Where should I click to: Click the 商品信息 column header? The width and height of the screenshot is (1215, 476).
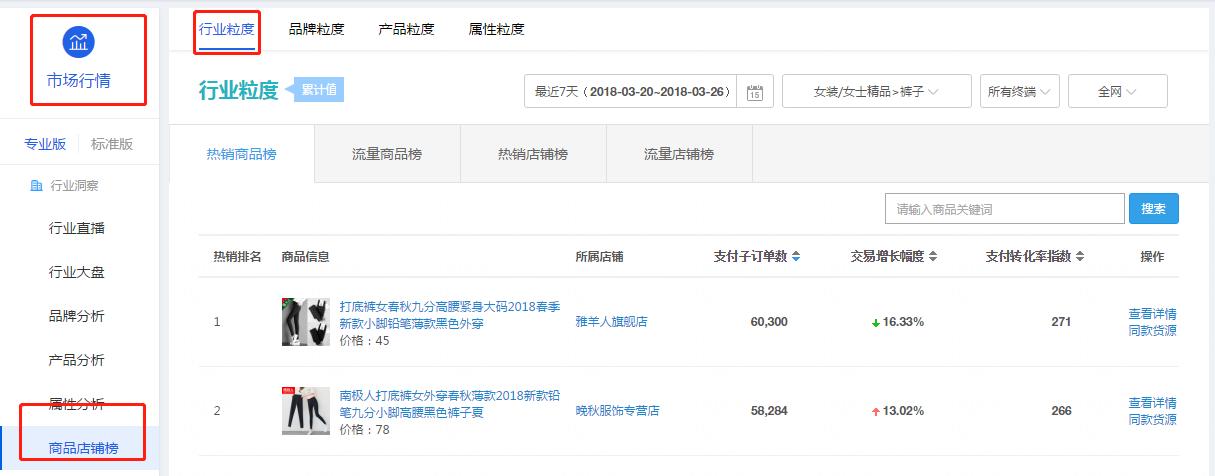coord(306,256)
